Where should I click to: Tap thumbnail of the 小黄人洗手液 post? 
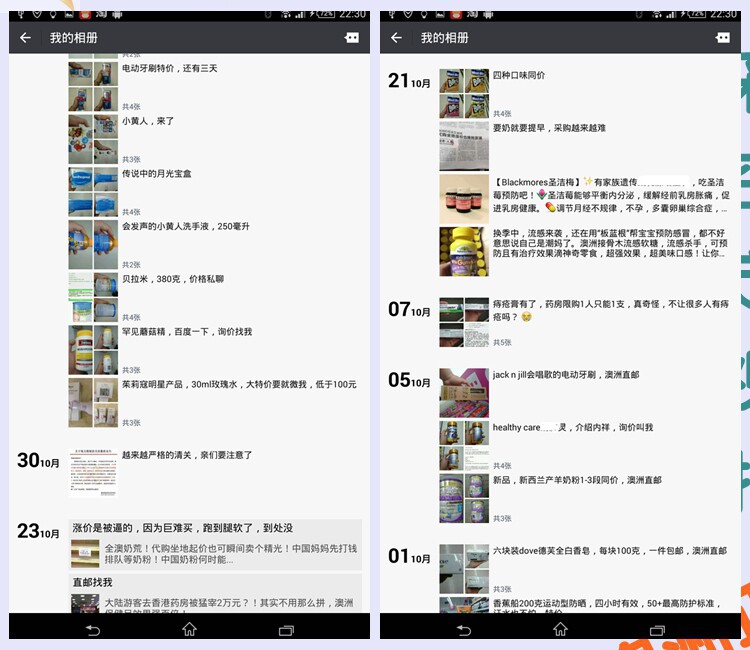[93, 244]
